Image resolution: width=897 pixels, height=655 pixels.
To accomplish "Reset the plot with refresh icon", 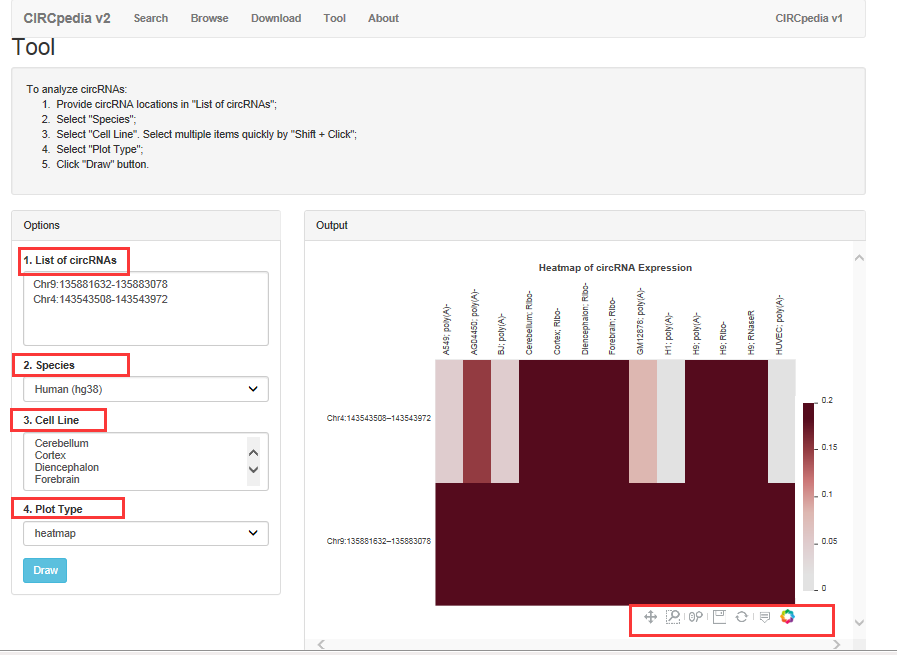I will 741,617.
